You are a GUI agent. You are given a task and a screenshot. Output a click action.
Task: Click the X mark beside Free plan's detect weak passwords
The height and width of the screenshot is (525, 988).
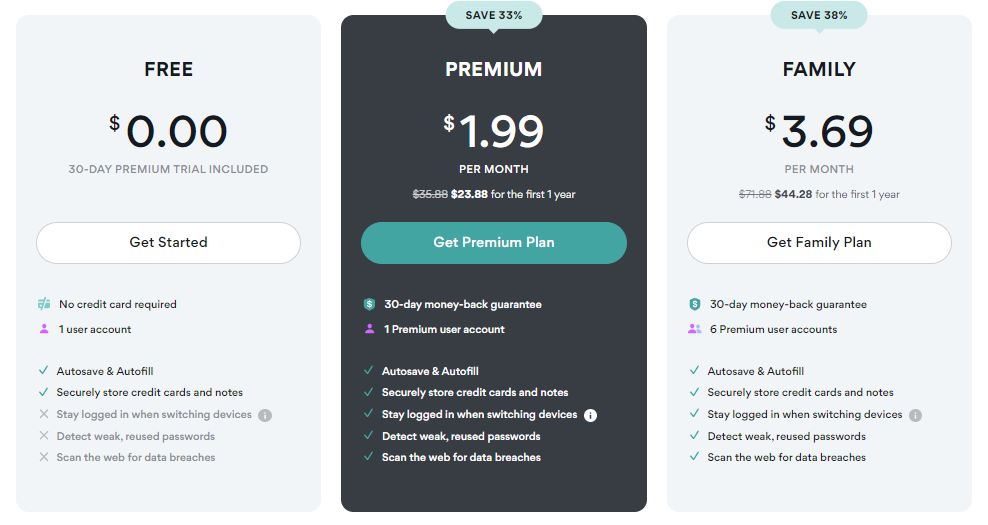[x=44, y=436]
